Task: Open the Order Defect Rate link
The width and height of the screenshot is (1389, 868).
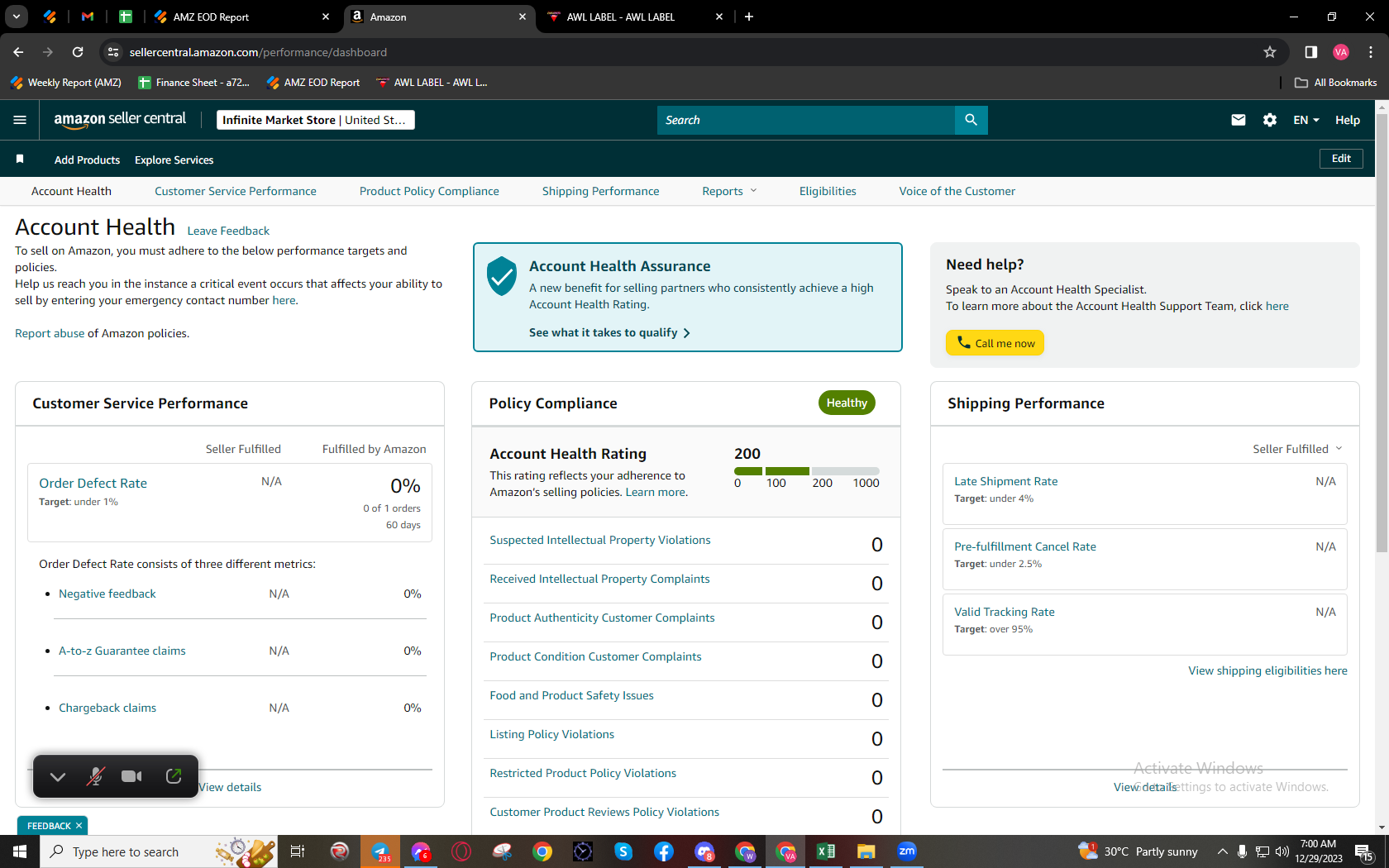Action: pos(93,483)
